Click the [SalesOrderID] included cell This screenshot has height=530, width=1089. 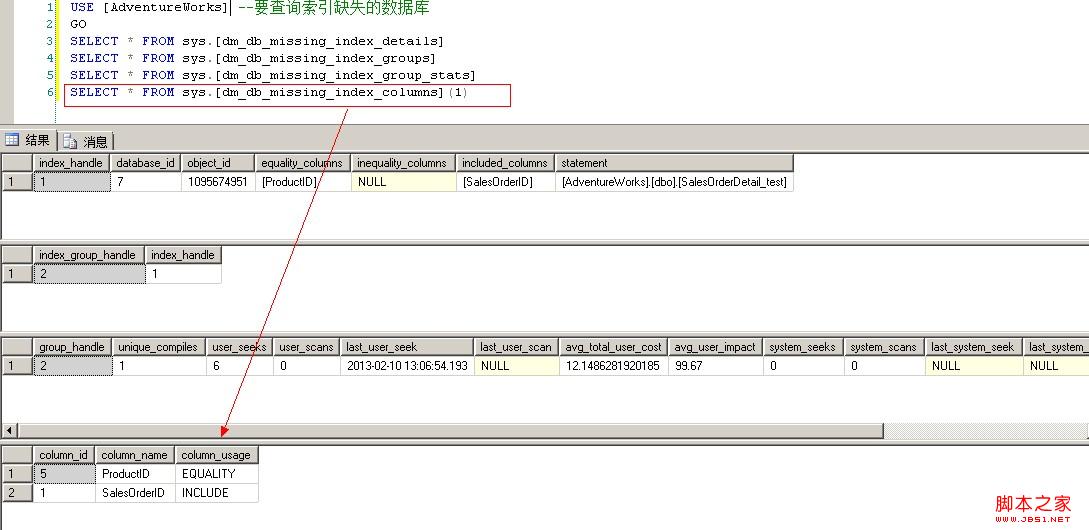tap(505, 182)
